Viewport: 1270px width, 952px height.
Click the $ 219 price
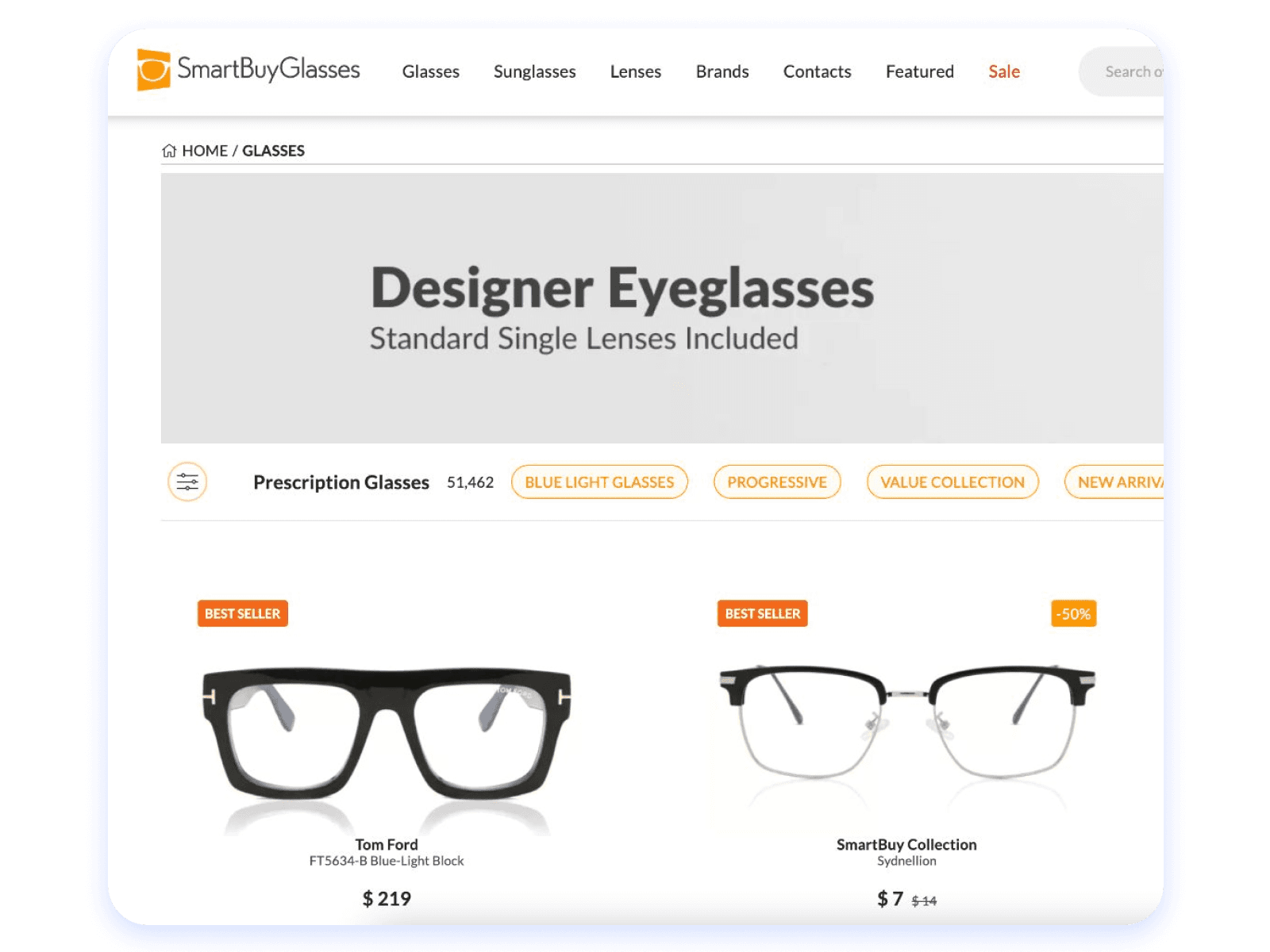[387, 898]
